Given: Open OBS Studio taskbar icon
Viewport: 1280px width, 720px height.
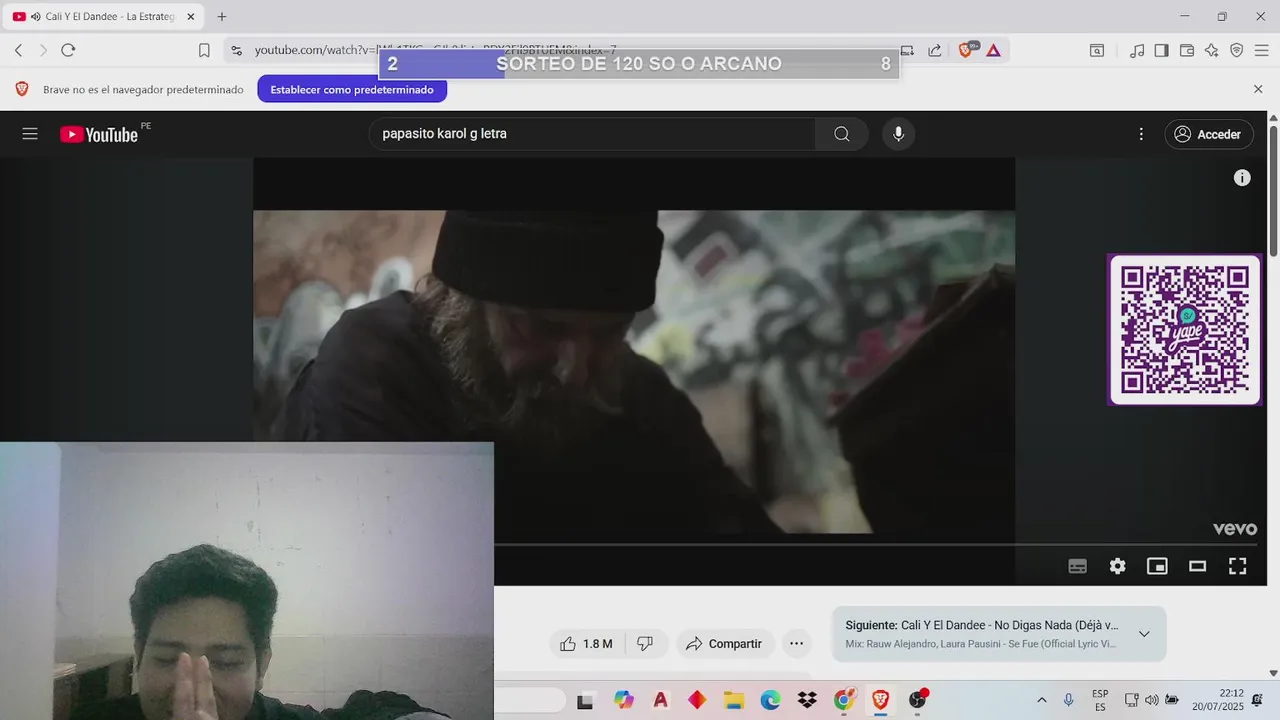Looking at the screenshot, I should (917, 700).
